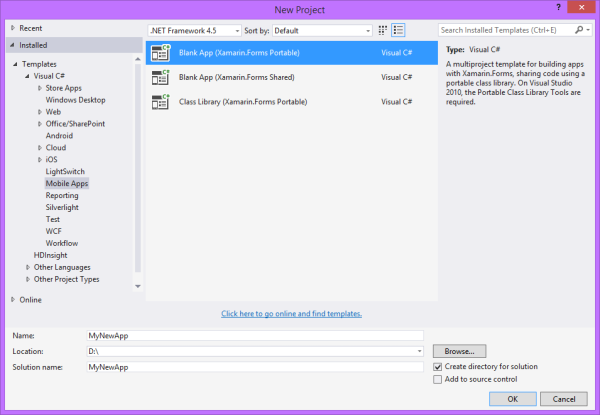Image resolution: width=600 pixels, height=415 pixels.
Task: Open the help question mark
Action: [x=558, y=7]
